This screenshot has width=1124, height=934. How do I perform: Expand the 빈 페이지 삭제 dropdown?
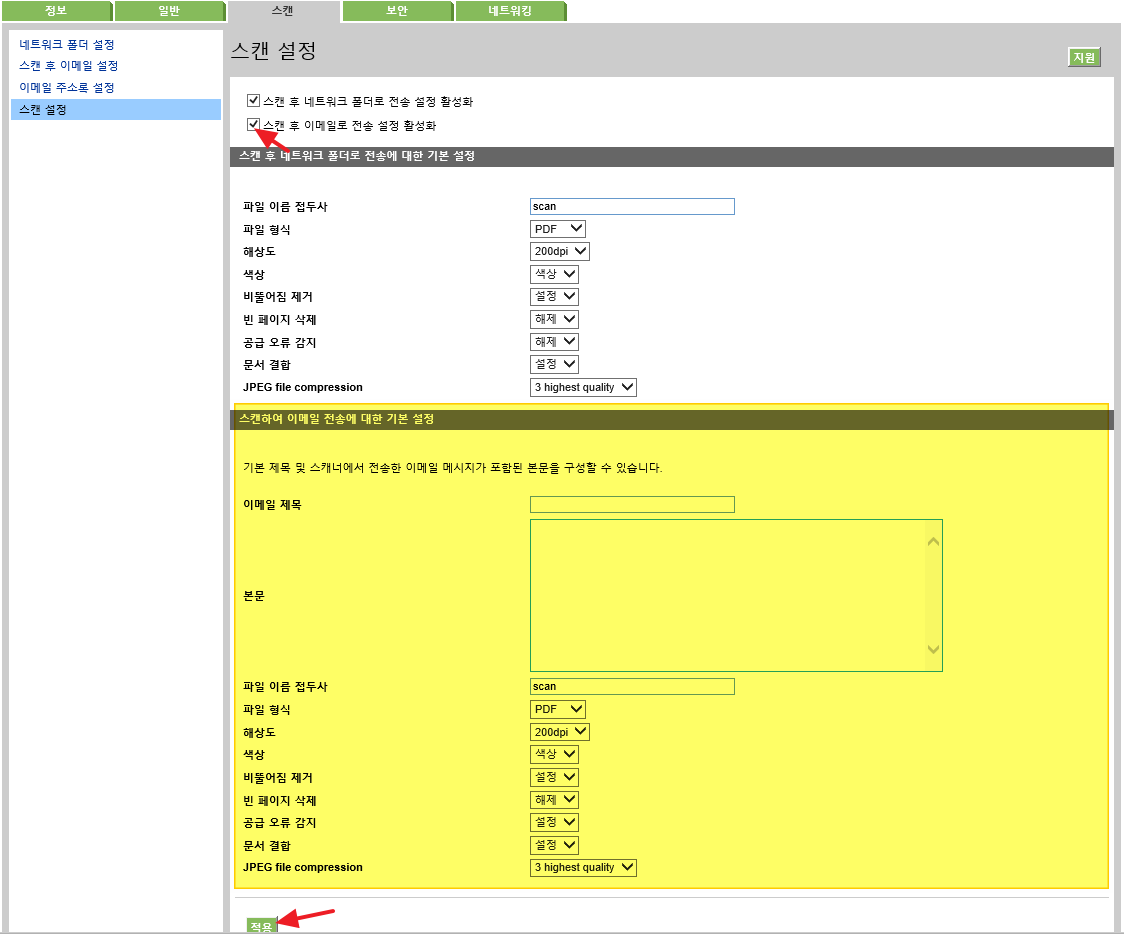(x=554, y=318)
